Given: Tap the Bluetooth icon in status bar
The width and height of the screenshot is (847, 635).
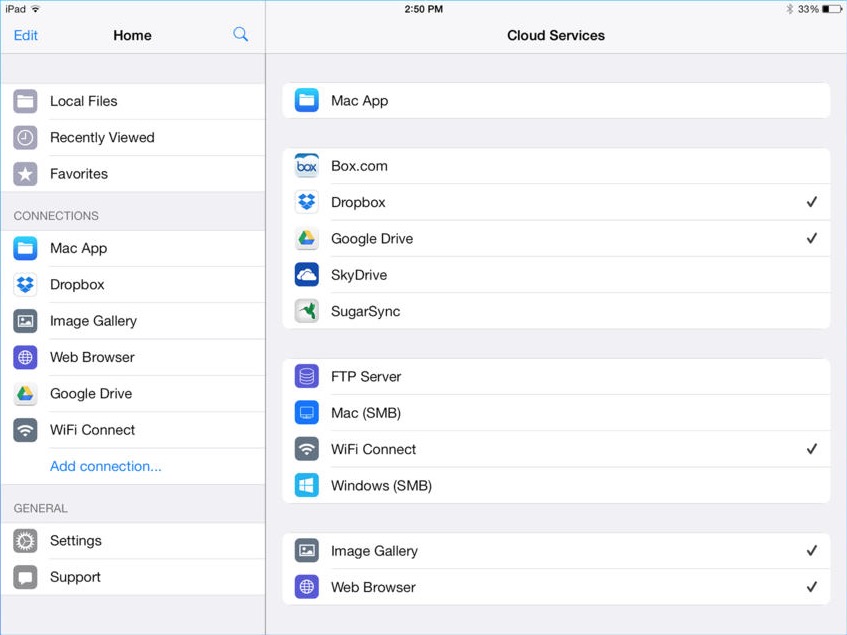Looking at the screenshot, I should pyautogui.click(x=790, y=9).
